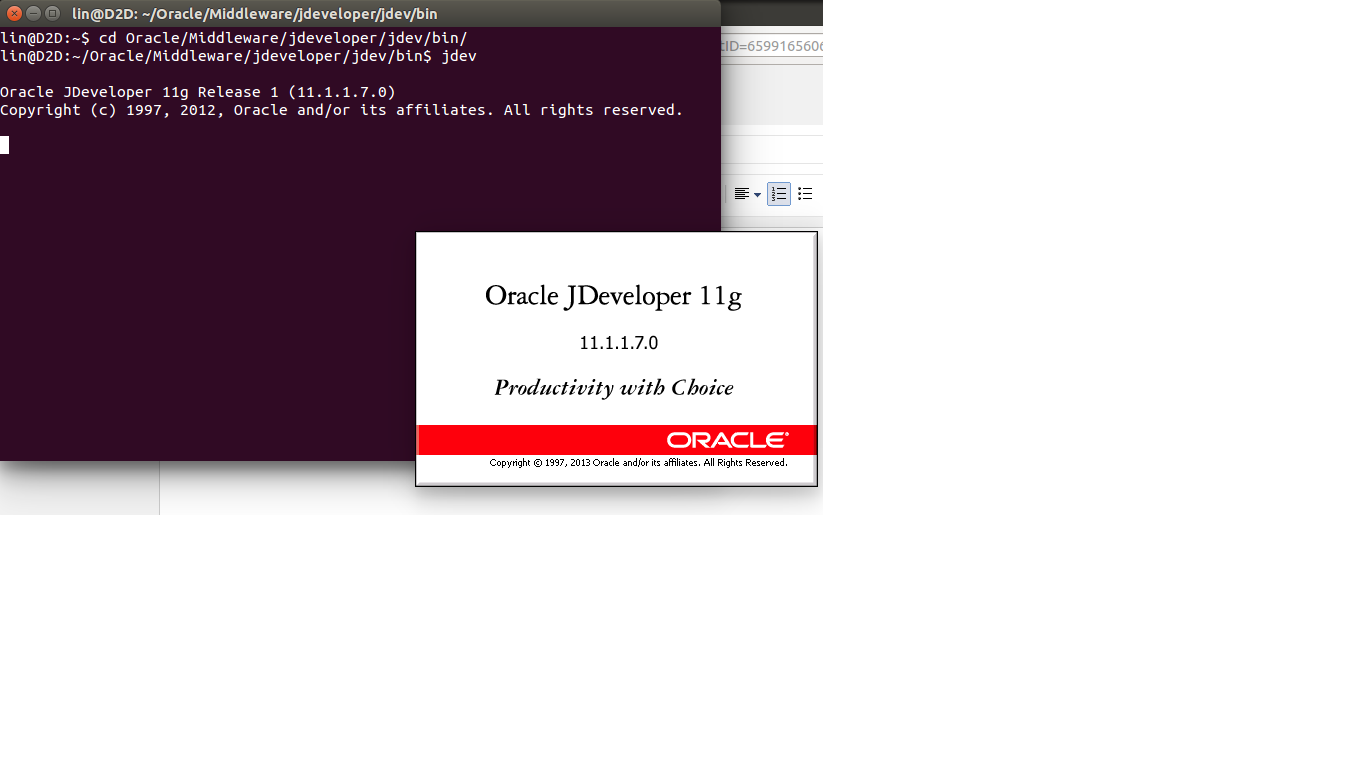Open the text alignment dropdown arrow
The image size is (1366, 768).
pyautogui.click(x=757, y=195)
